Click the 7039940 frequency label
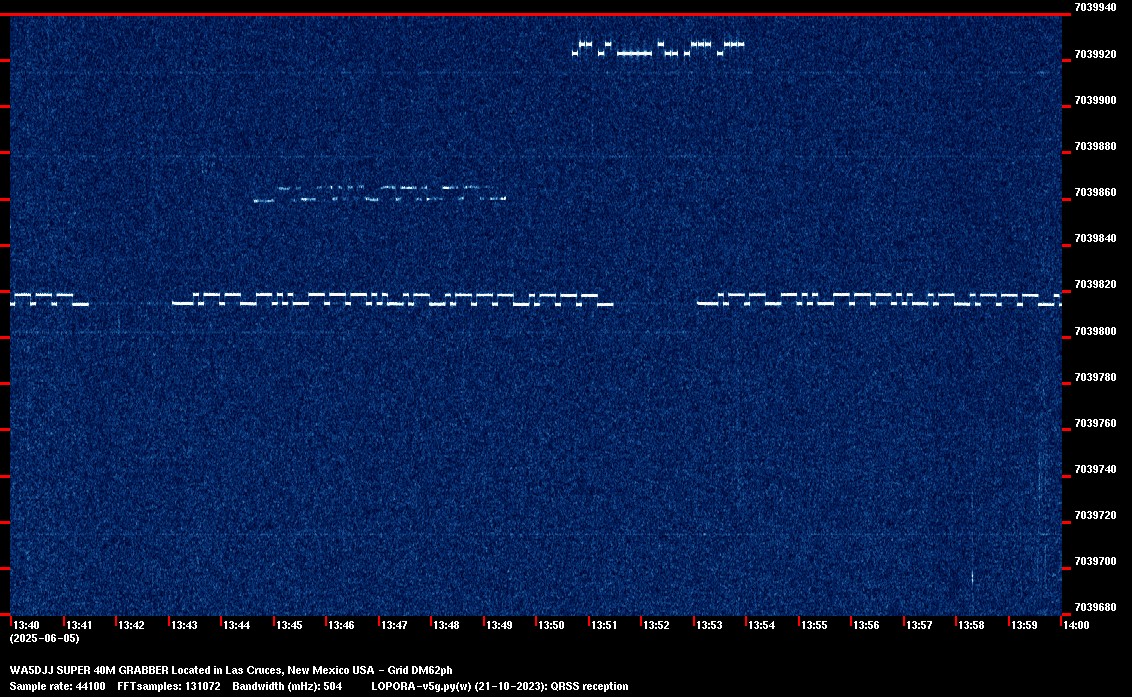The height and width of the screenshot is (697, 1132). (x=1095, y=7)
